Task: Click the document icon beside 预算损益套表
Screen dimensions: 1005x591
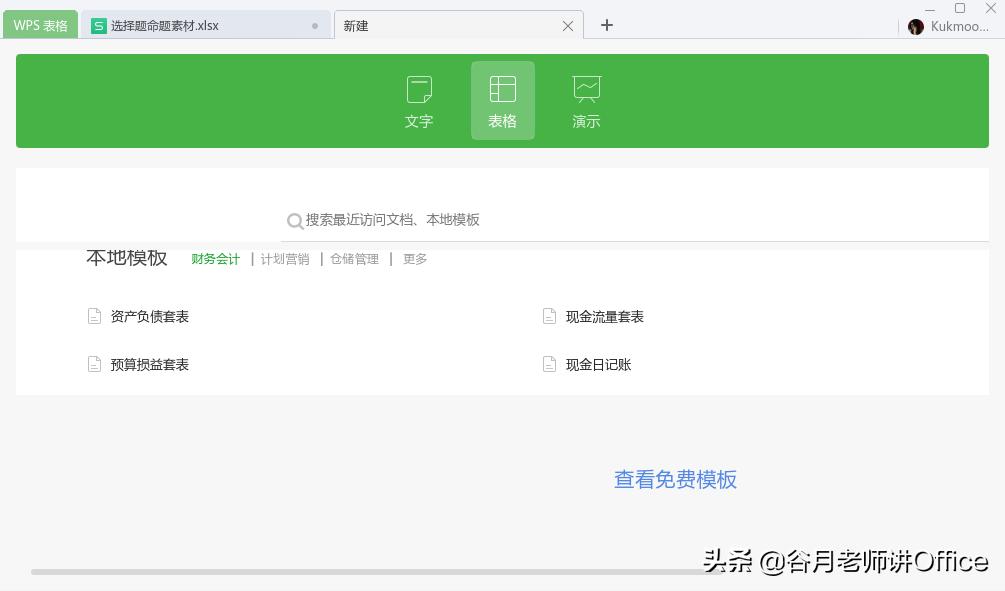Action: 94,364
